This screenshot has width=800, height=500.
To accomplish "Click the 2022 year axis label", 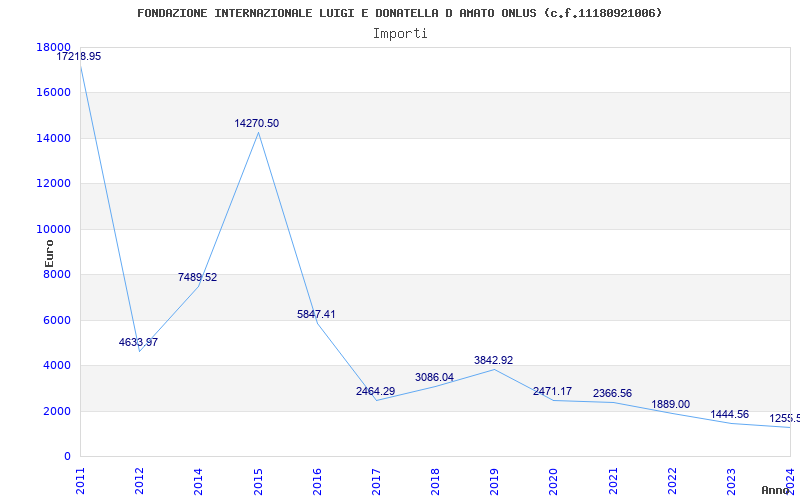I will [671, 479].
